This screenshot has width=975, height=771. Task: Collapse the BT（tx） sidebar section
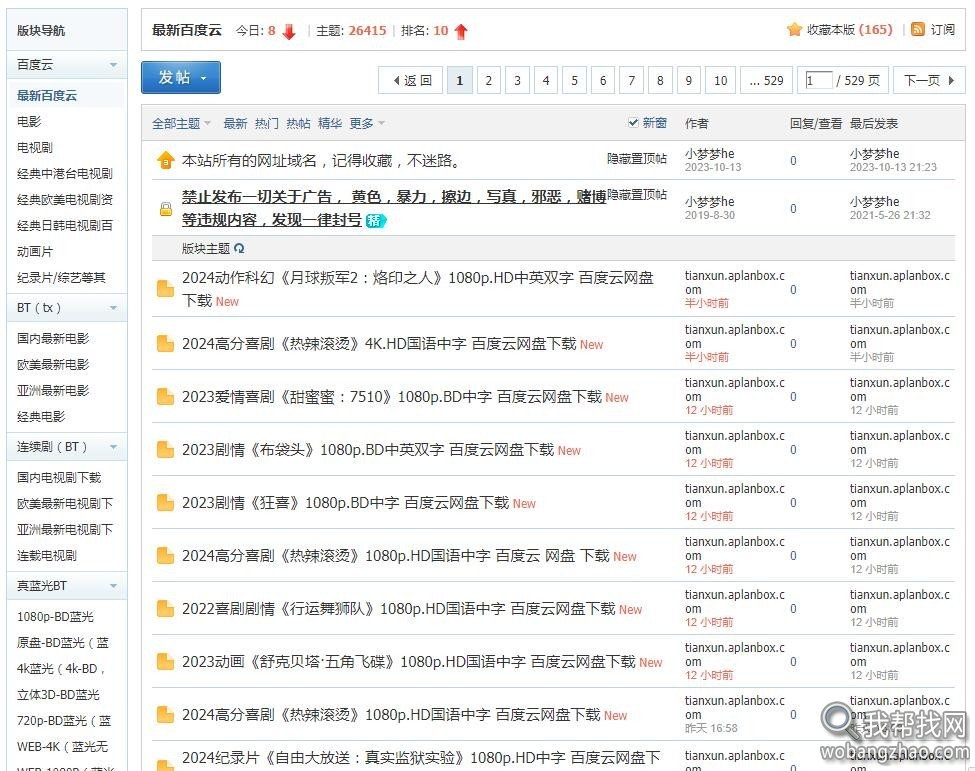pos(113,308)
